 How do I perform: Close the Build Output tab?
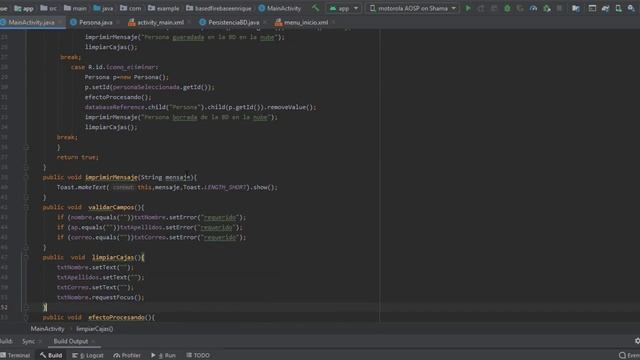93,341
